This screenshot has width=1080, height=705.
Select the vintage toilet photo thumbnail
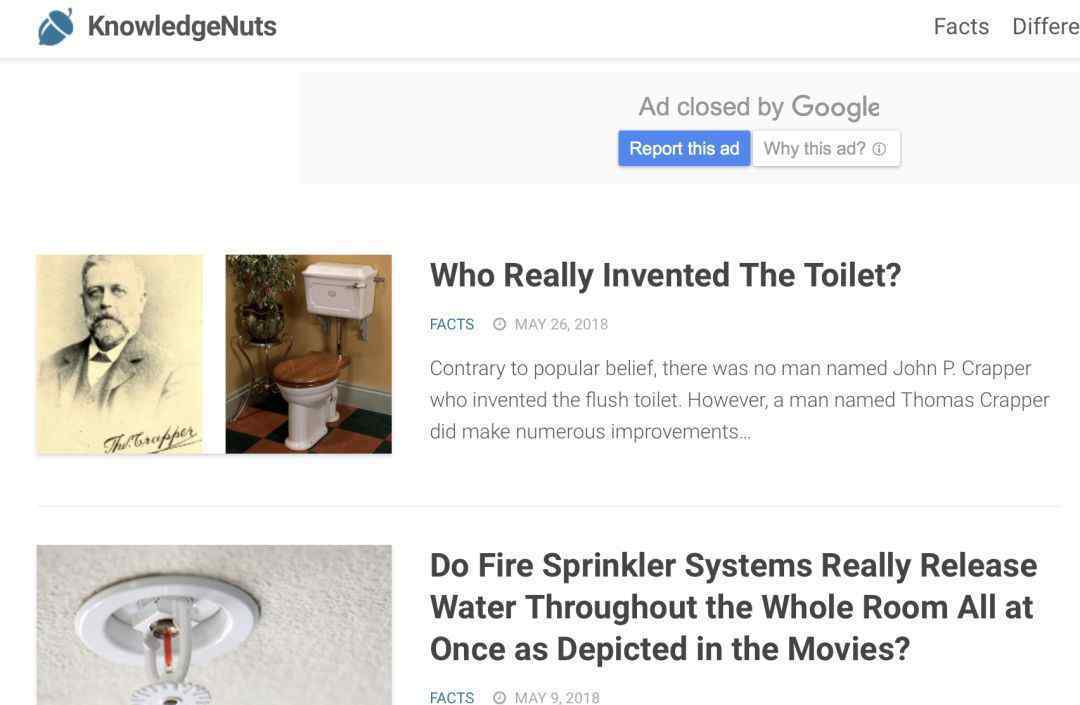point(309,354)
